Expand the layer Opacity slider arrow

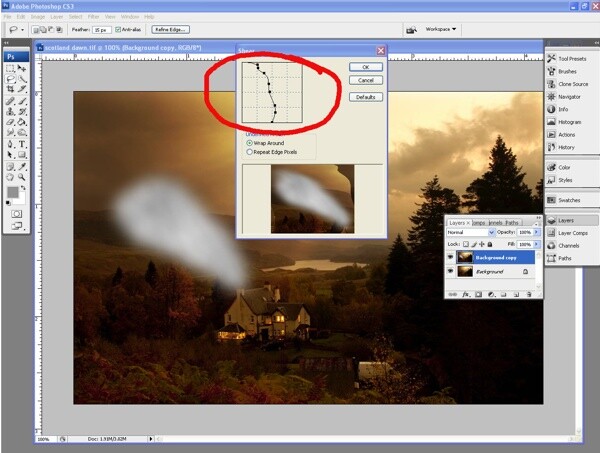point(536,232)
